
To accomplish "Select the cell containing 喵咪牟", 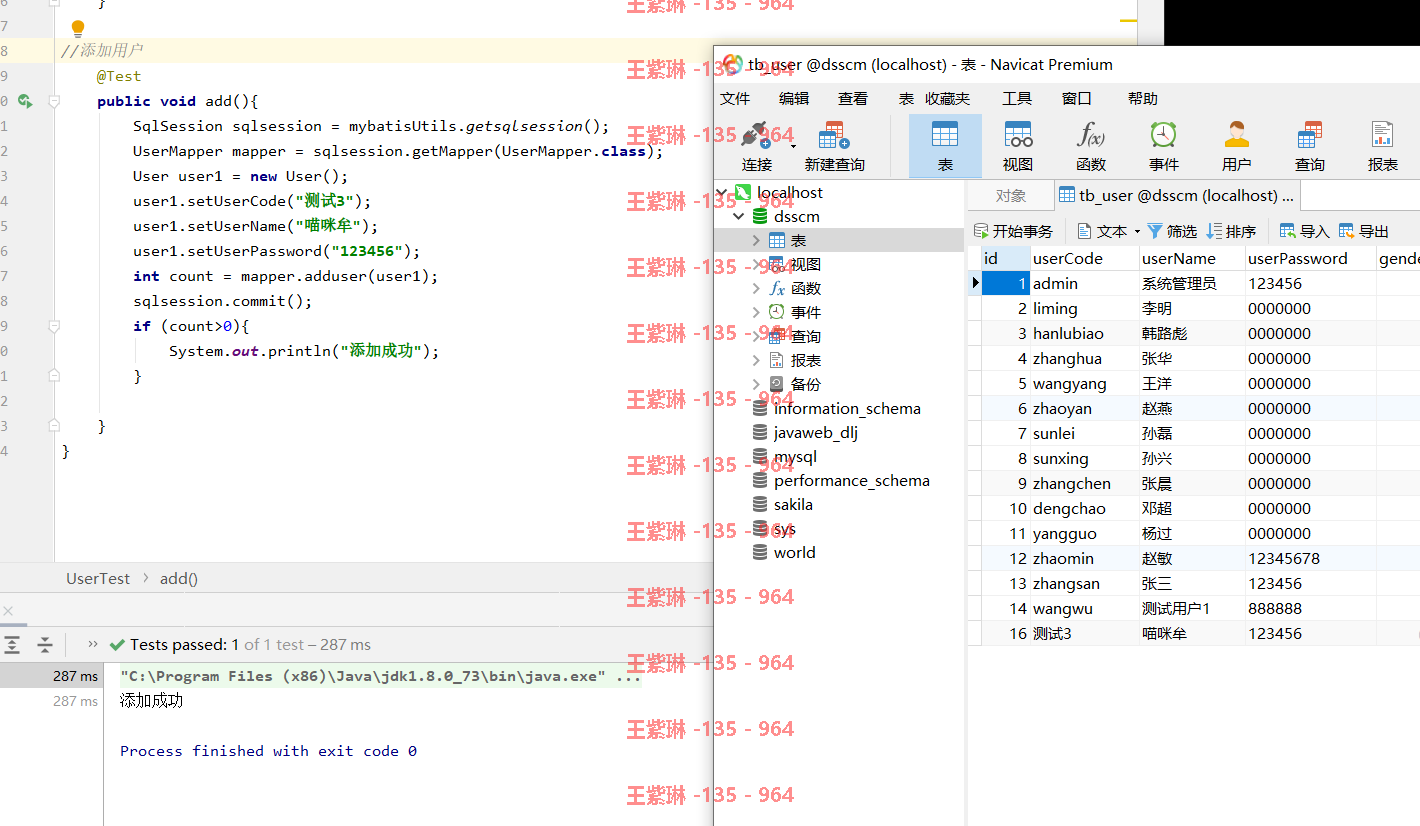I will (1192, 633).
